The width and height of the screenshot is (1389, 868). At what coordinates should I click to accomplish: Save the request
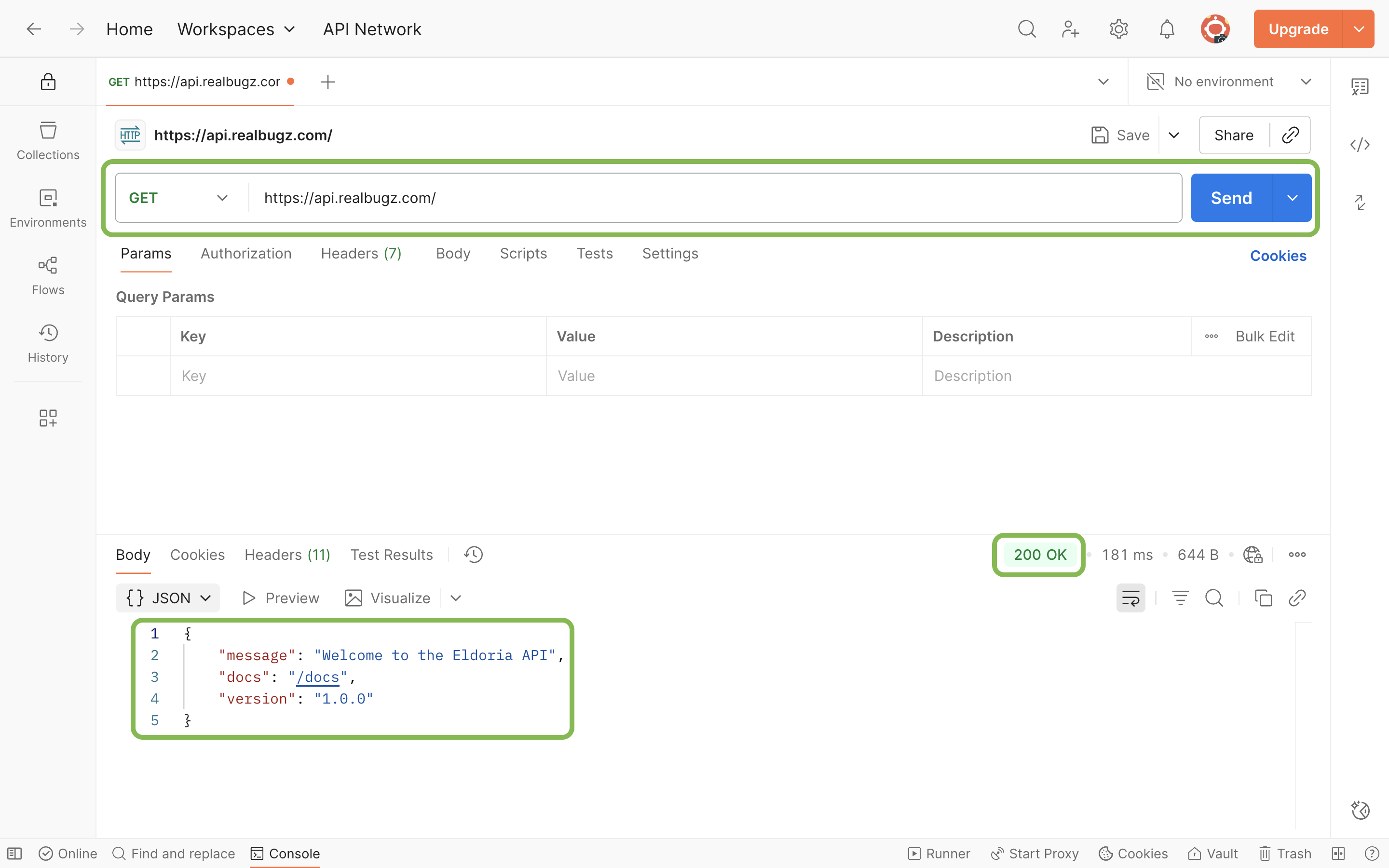click(1120, 135)
